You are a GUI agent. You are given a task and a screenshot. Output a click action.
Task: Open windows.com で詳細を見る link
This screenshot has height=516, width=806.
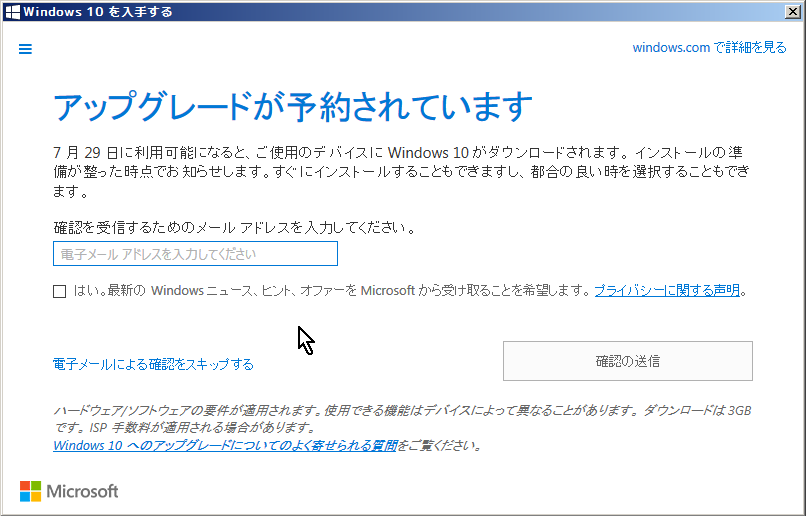pyautogui.click(x=709, y=47)
